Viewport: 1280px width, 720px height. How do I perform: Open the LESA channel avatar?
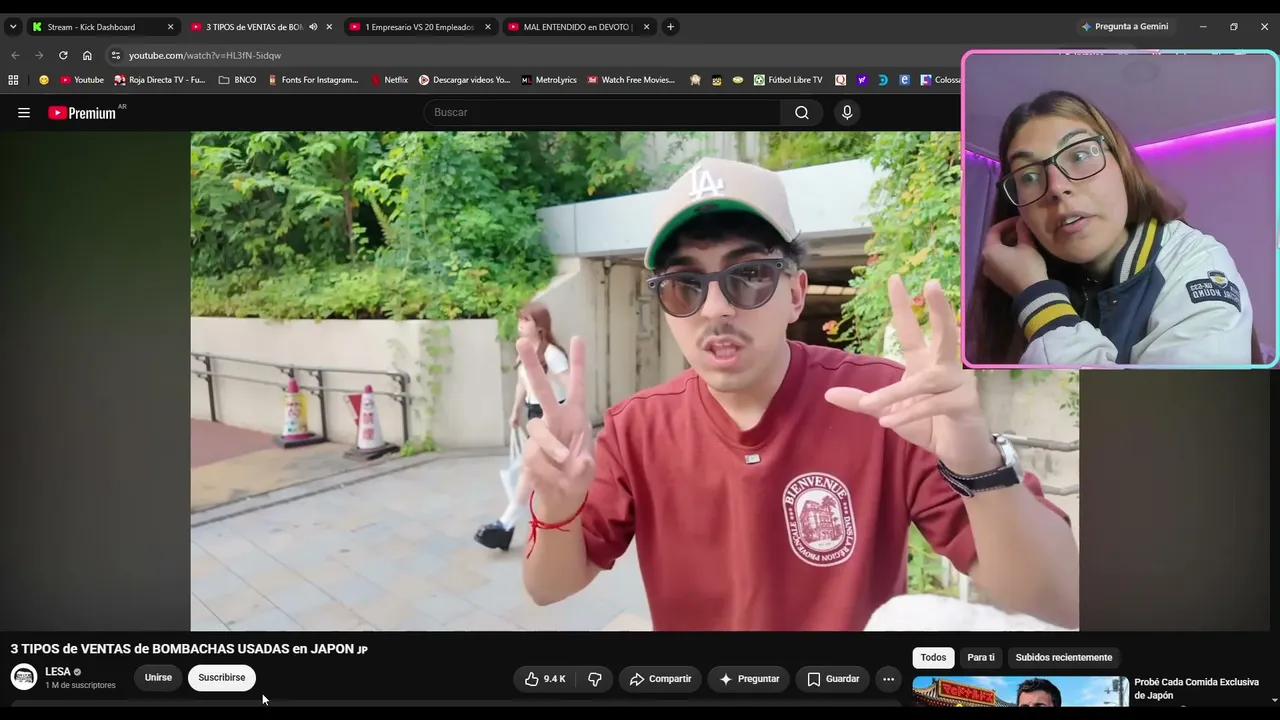coord(24,677)
